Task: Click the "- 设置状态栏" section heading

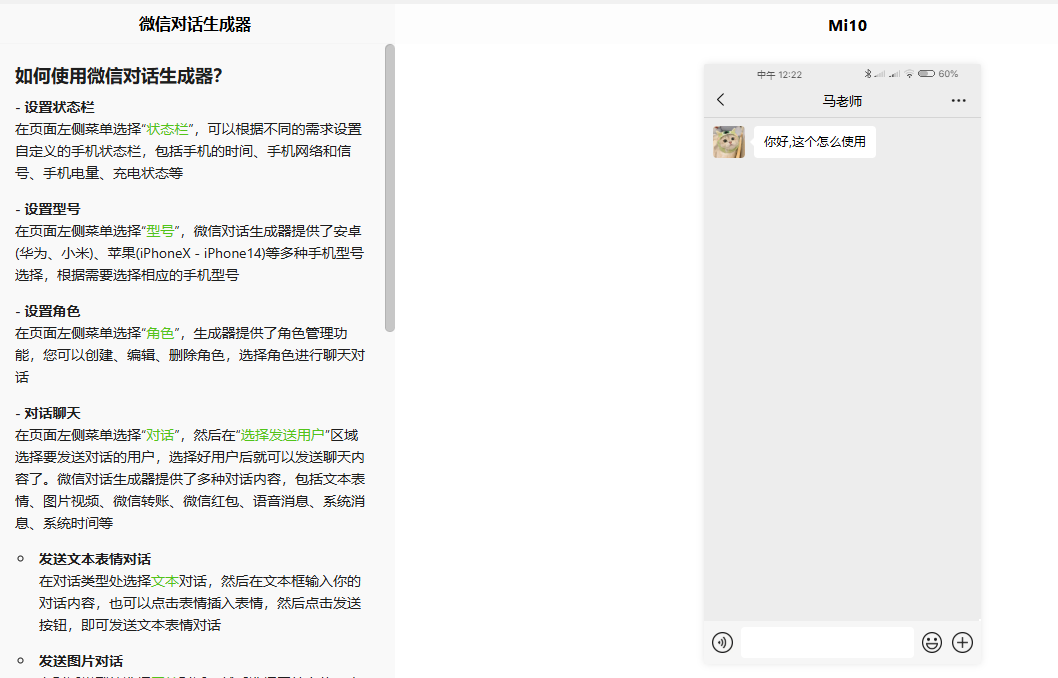Action: (55, 107)
